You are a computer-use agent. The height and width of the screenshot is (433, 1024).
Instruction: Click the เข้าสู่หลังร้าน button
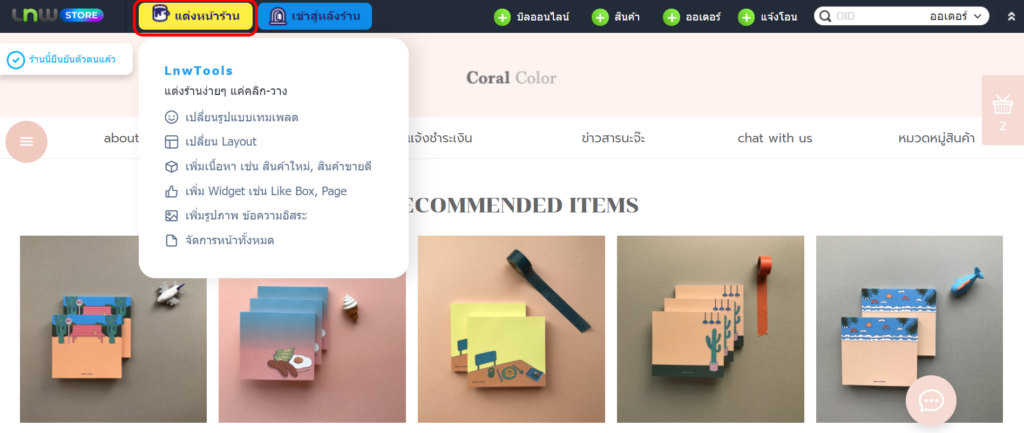click(x=315, y=16)
